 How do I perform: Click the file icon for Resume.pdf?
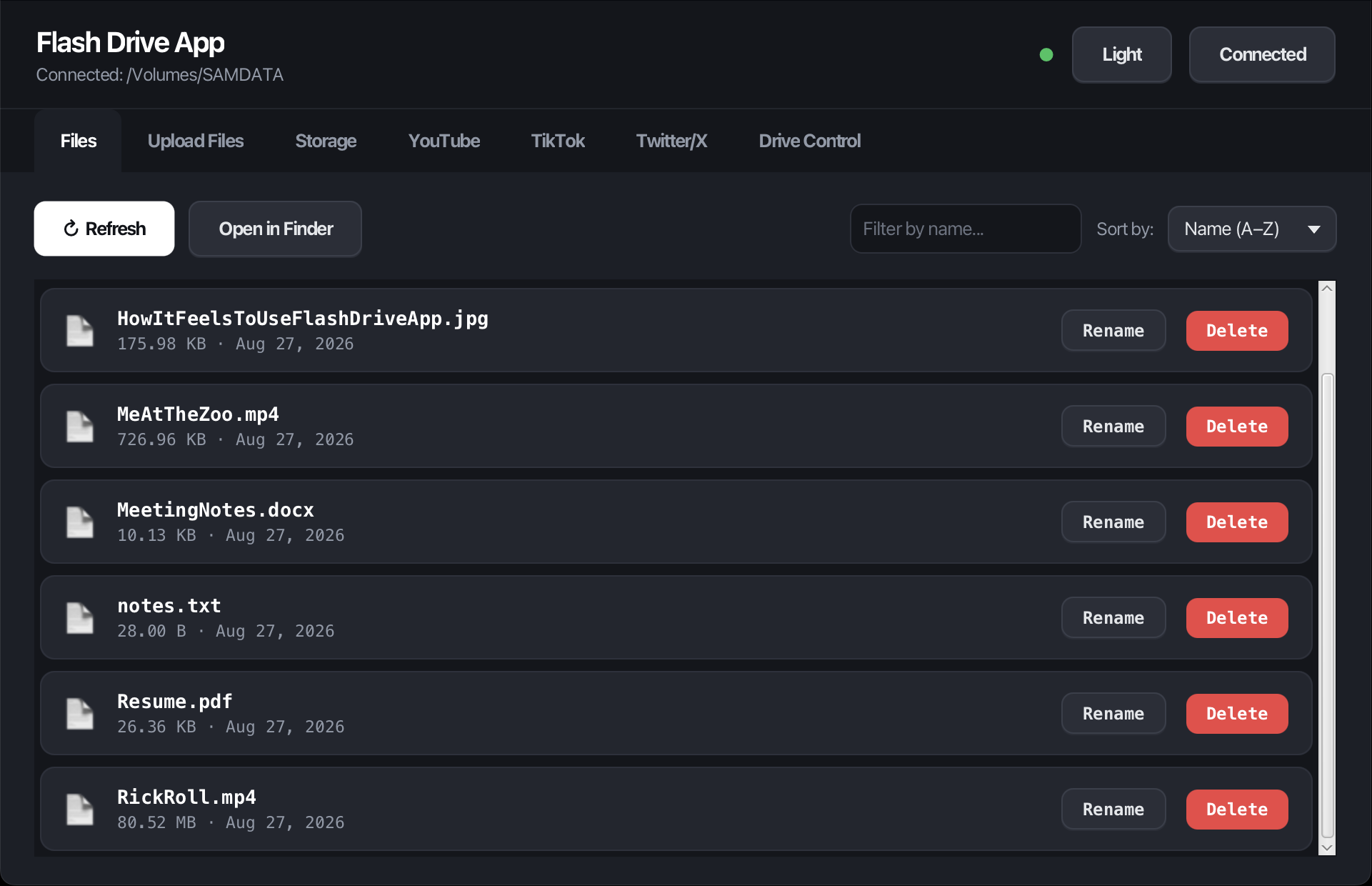coord(80,714)
